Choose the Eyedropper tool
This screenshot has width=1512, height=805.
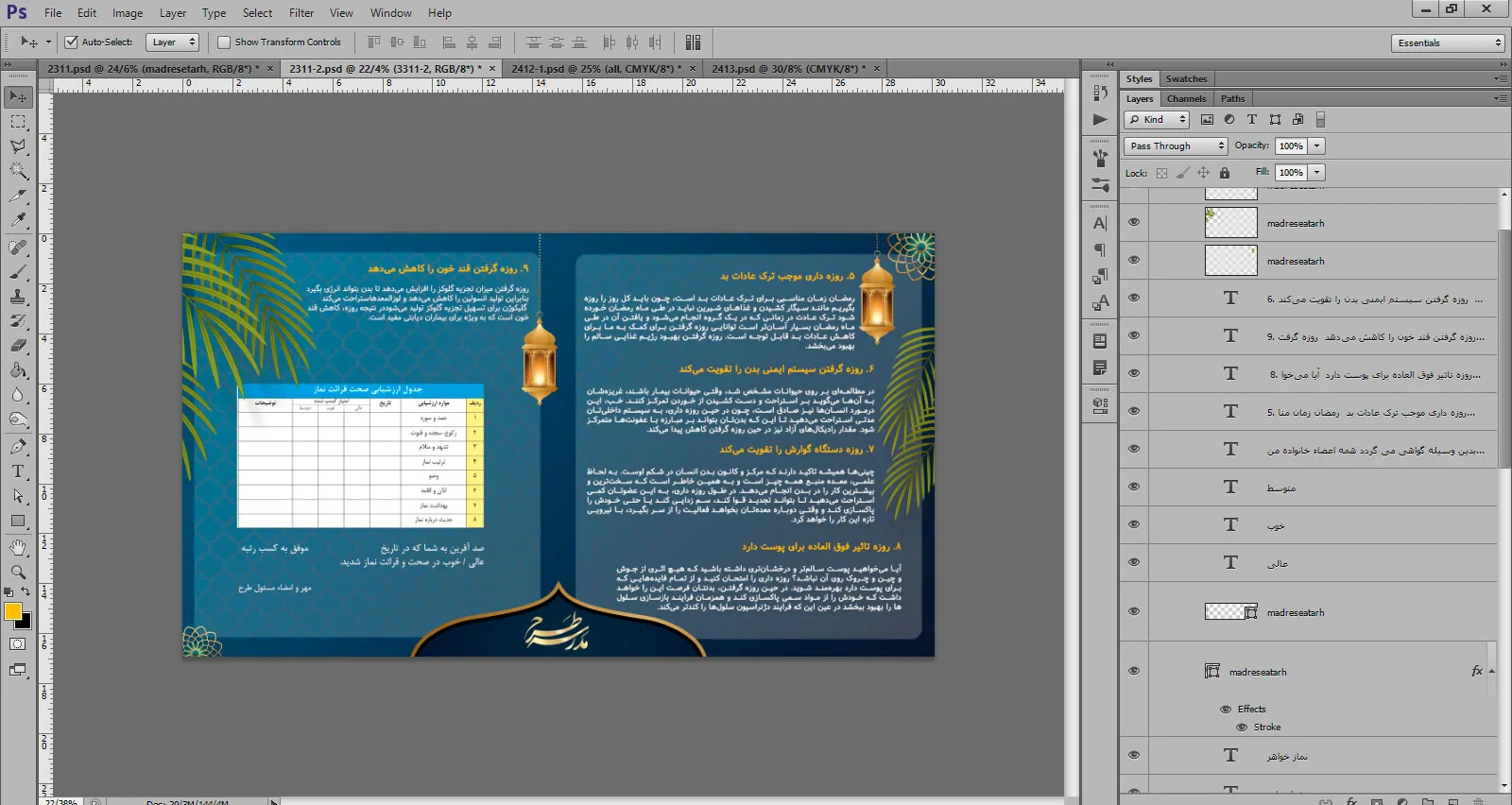pos(18,220)
